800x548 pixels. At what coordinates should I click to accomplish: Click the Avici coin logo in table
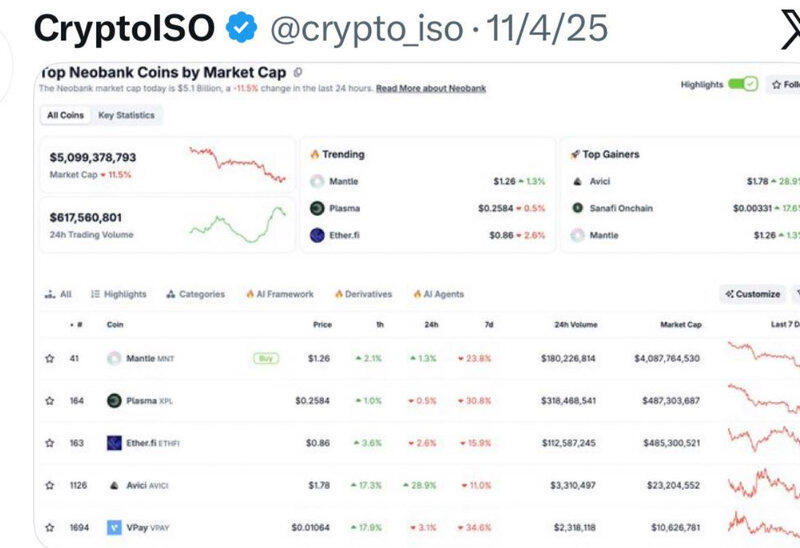click(x=115, y=485)
